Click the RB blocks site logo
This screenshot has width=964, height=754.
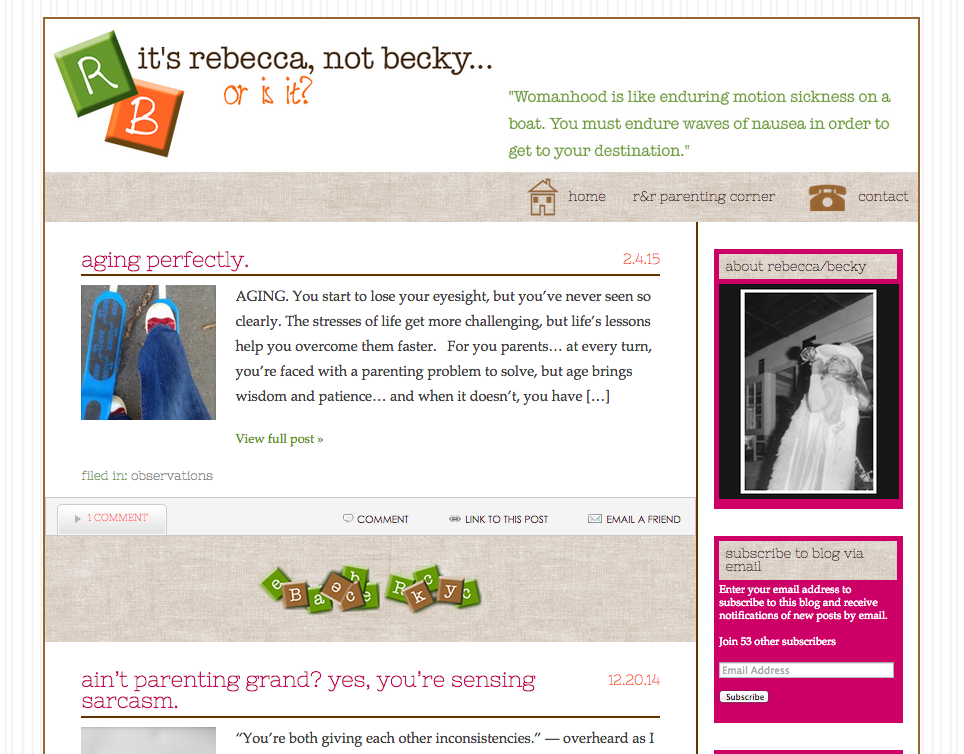(x=119, y=93)
